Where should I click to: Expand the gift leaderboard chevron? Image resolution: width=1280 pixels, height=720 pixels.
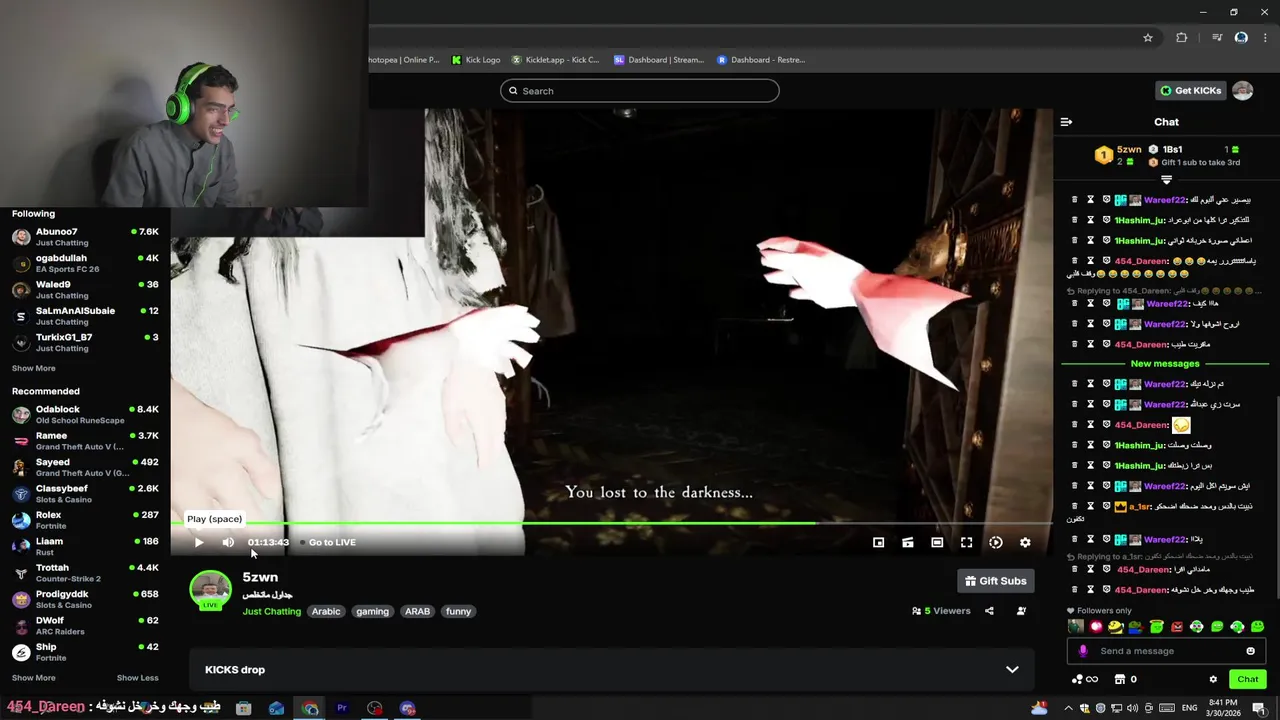[1166, 179]
